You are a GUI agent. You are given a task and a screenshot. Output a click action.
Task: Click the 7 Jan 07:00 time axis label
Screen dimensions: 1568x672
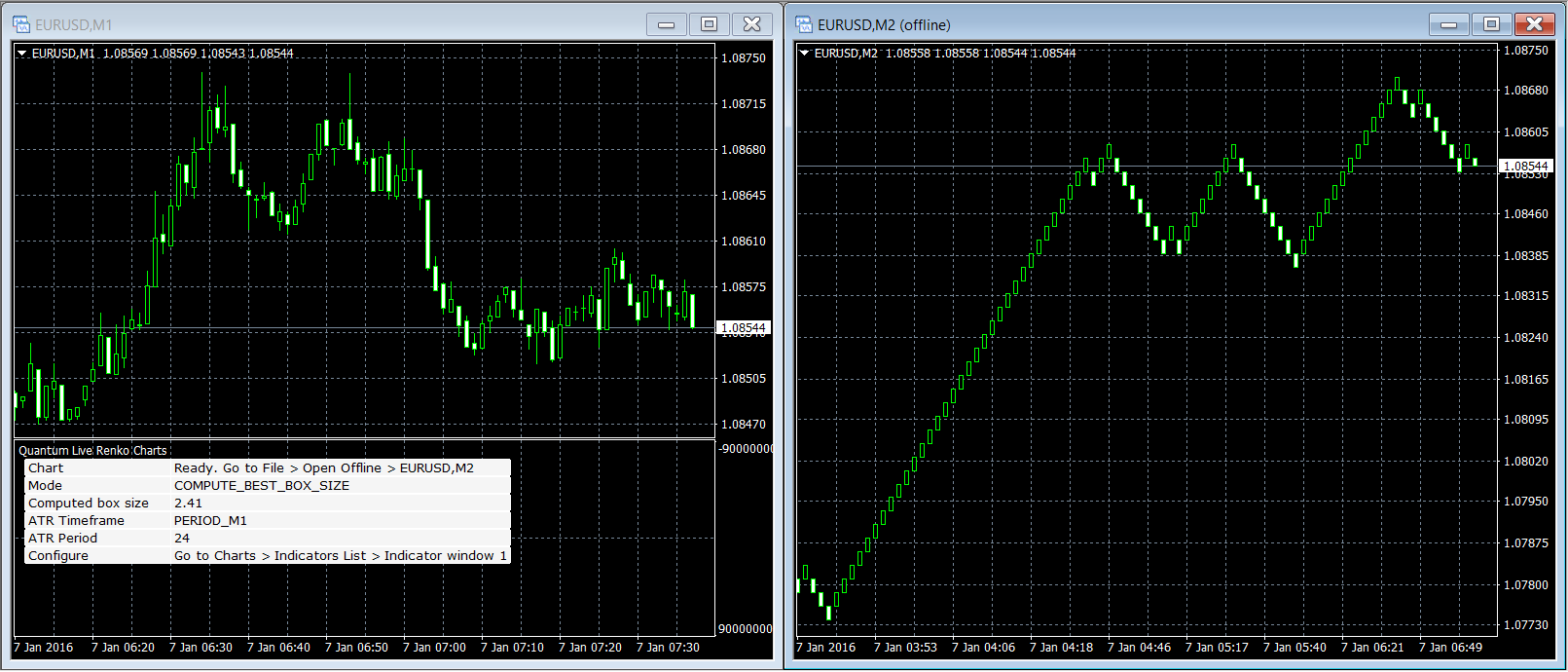pyautogui.click(x=434, y=648)
